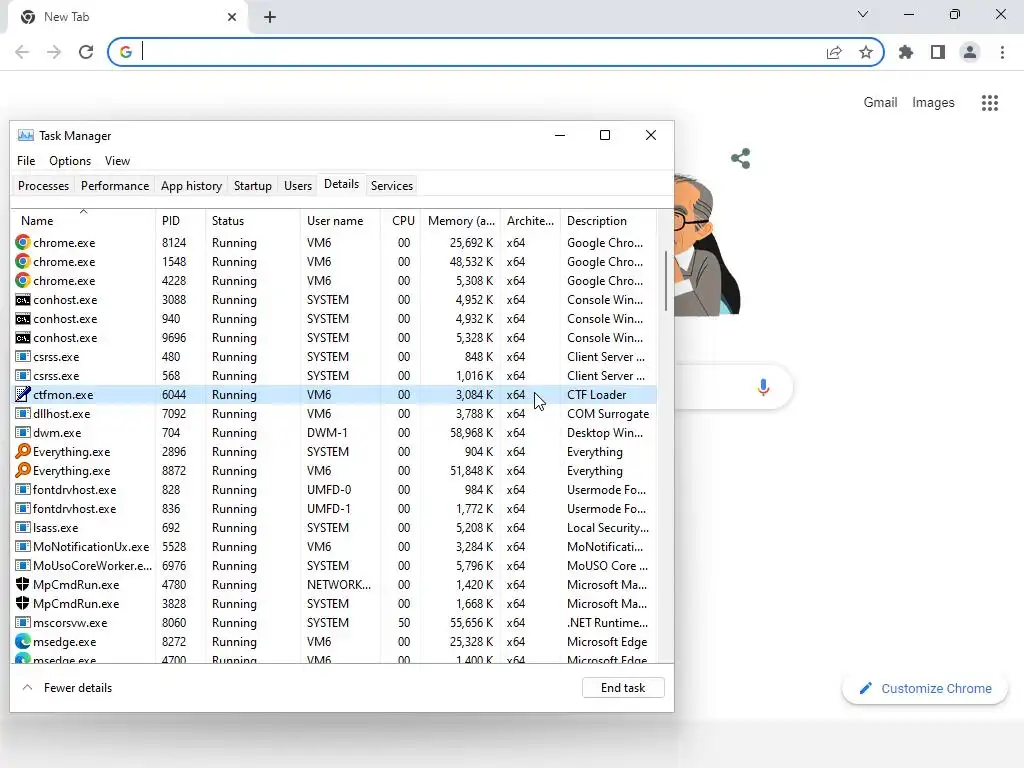Switch to the Processes tab
This screenshot has height=768, width=1024.
tap(43, 185)
